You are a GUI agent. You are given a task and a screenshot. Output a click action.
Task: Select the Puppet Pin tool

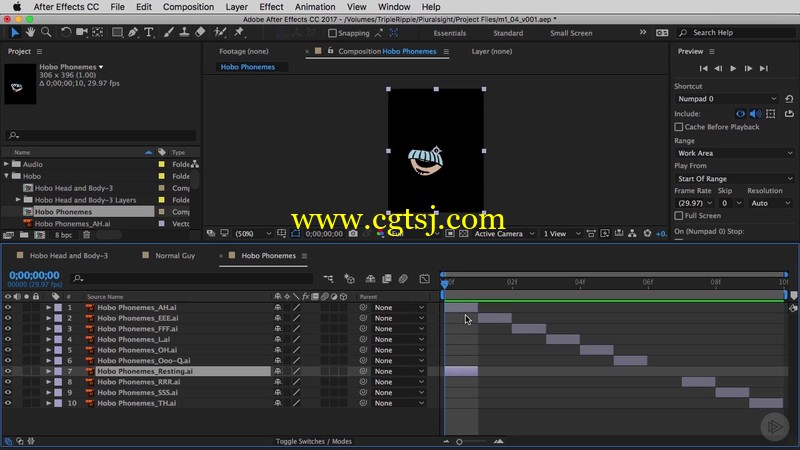[239, 32]
